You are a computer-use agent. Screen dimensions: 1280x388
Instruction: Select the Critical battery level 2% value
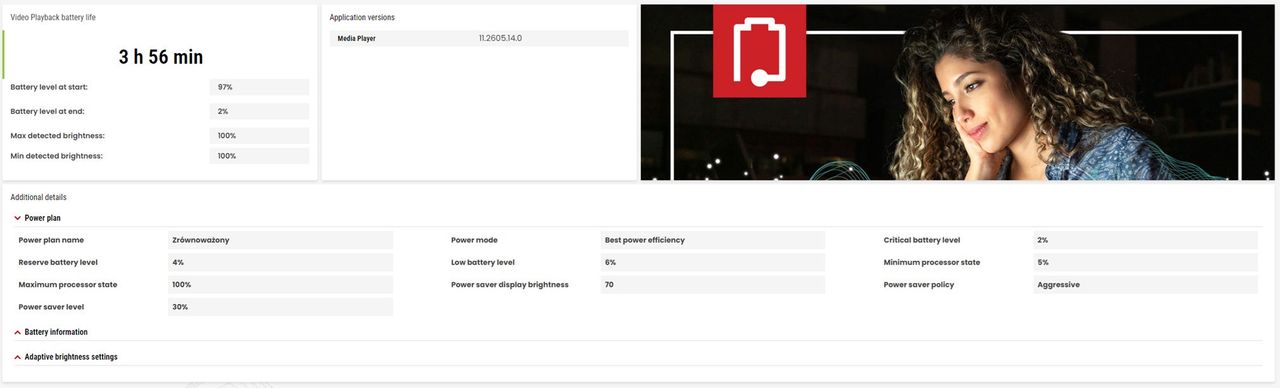[1145, 240]
